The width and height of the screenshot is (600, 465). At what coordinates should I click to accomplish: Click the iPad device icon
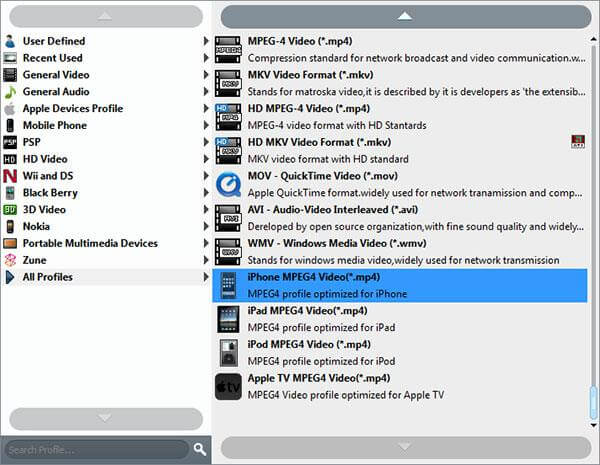[x=228, y=319]
